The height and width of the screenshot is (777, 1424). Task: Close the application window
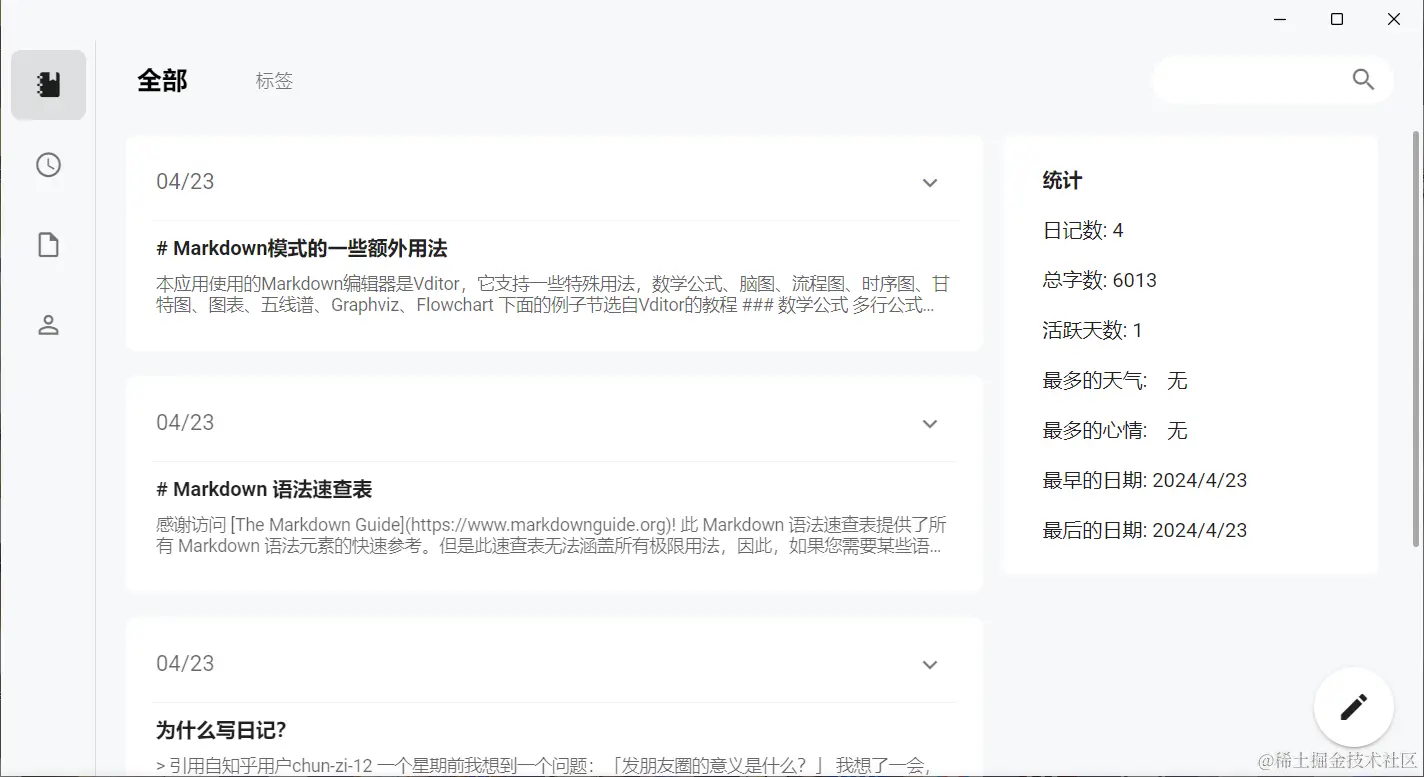coord(1394,19)
